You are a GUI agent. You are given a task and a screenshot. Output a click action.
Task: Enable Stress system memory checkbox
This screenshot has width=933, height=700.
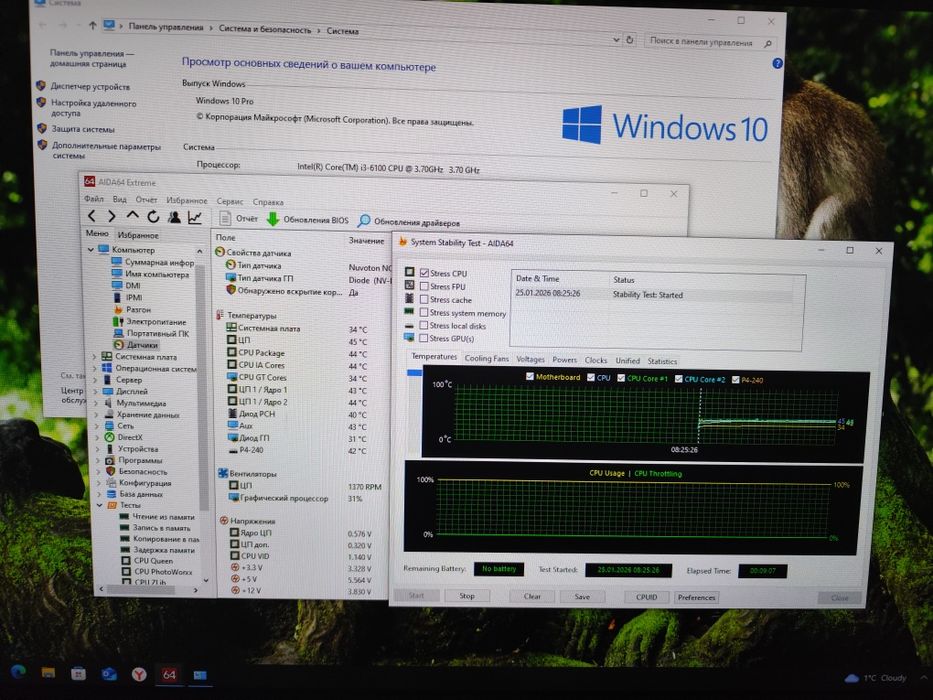pyautogui.click(x=424, y=312)
